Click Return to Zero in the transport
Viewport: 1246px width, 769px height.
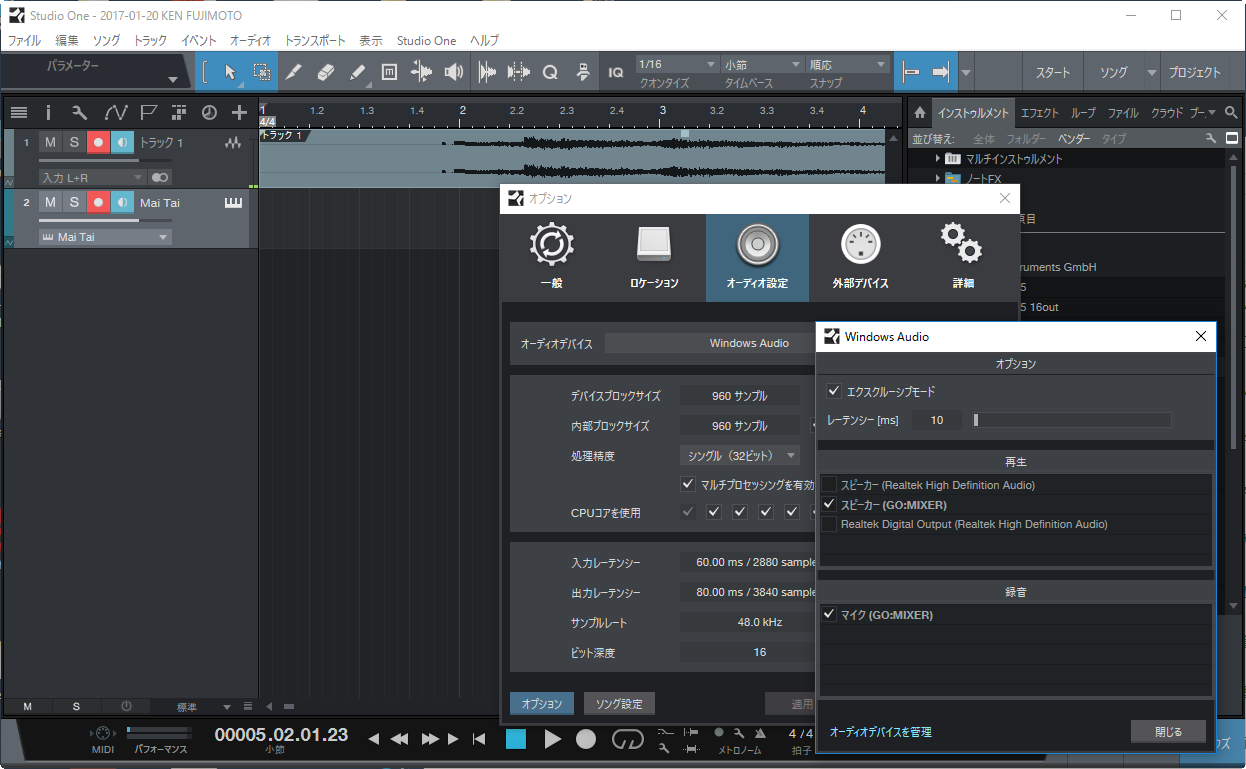480,739
